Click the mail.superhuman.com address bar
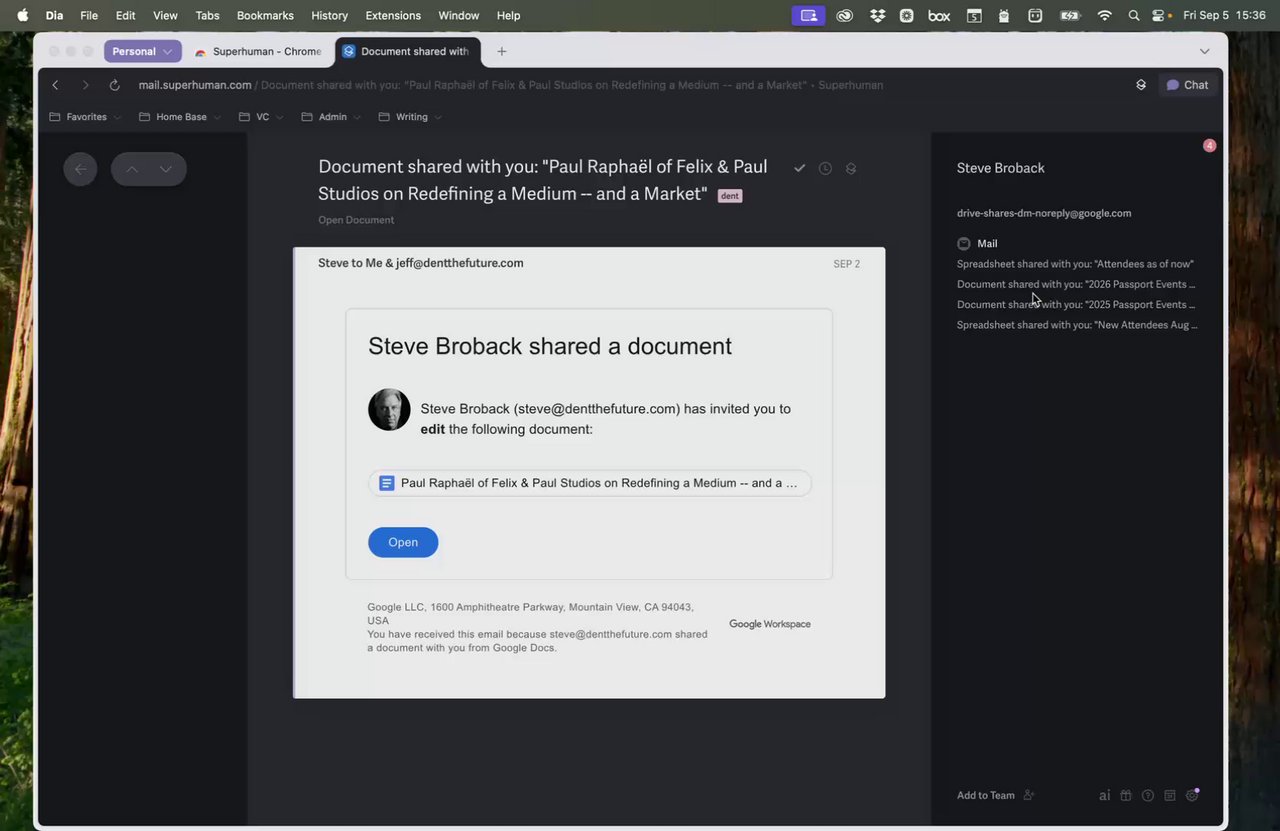 (x=510, y=85)
